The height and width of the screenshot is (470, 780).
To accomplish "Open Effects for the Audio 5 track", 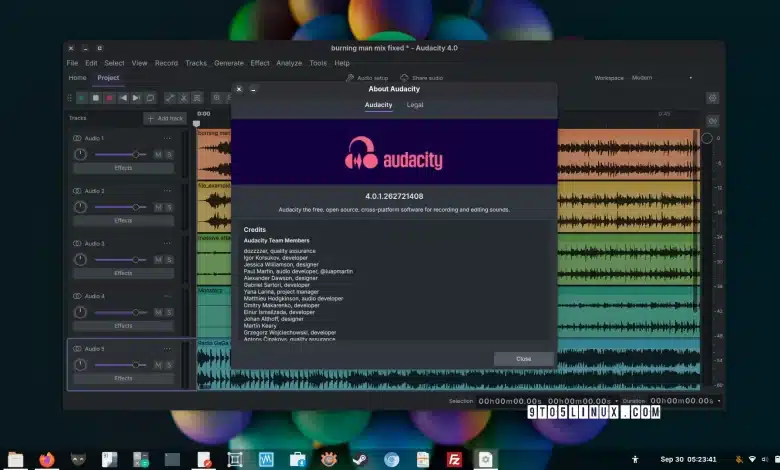I will (x=123, y=378).
